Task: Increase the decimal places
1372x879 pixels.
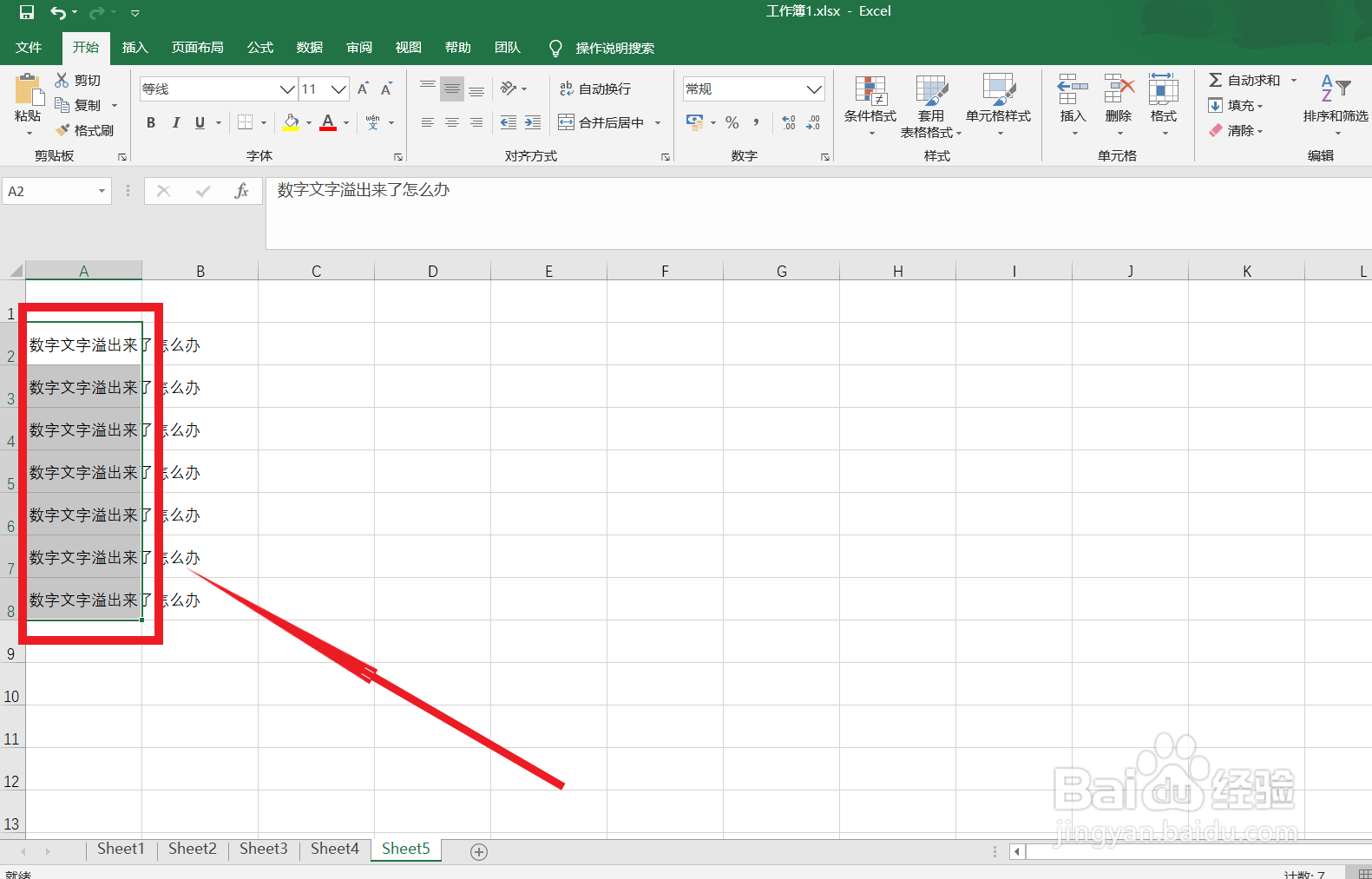Action: point(788,122)
